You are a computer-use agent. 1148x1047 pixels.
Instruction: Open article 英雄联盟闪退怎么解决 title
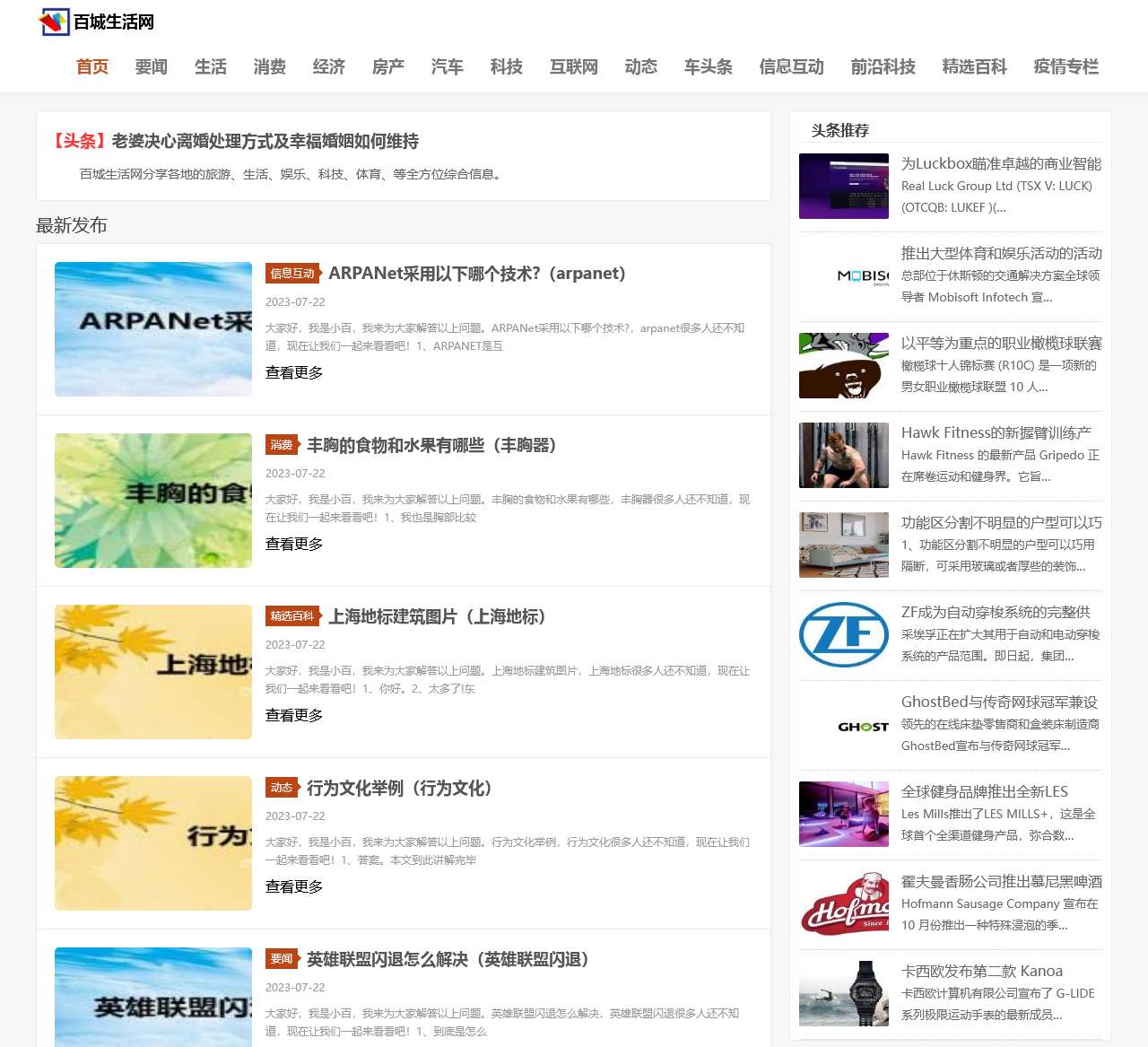pos(448,960)
